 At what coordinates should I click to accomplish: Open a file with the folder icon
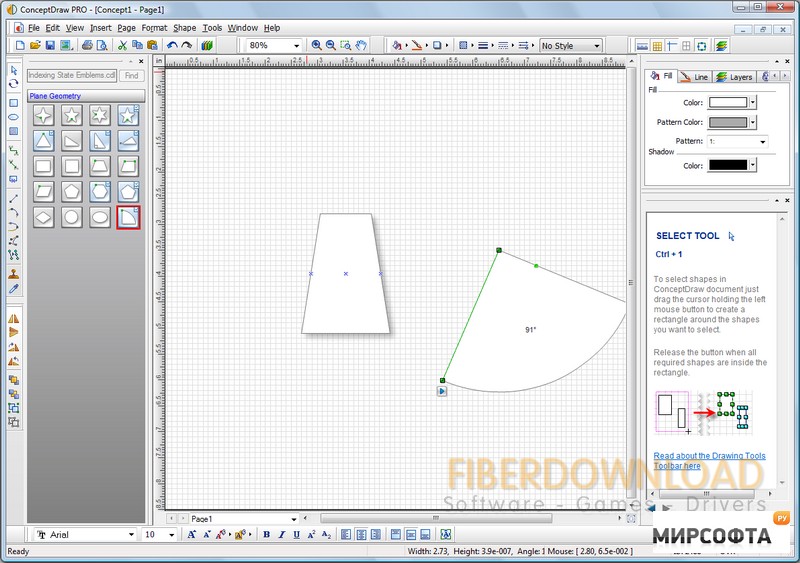pyautogui.click(x=35, y=45)
